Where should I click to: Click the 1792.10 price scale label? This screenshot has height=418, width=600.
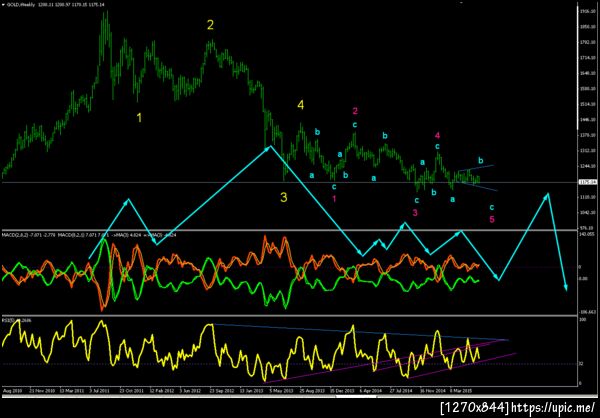pos(586,43)
